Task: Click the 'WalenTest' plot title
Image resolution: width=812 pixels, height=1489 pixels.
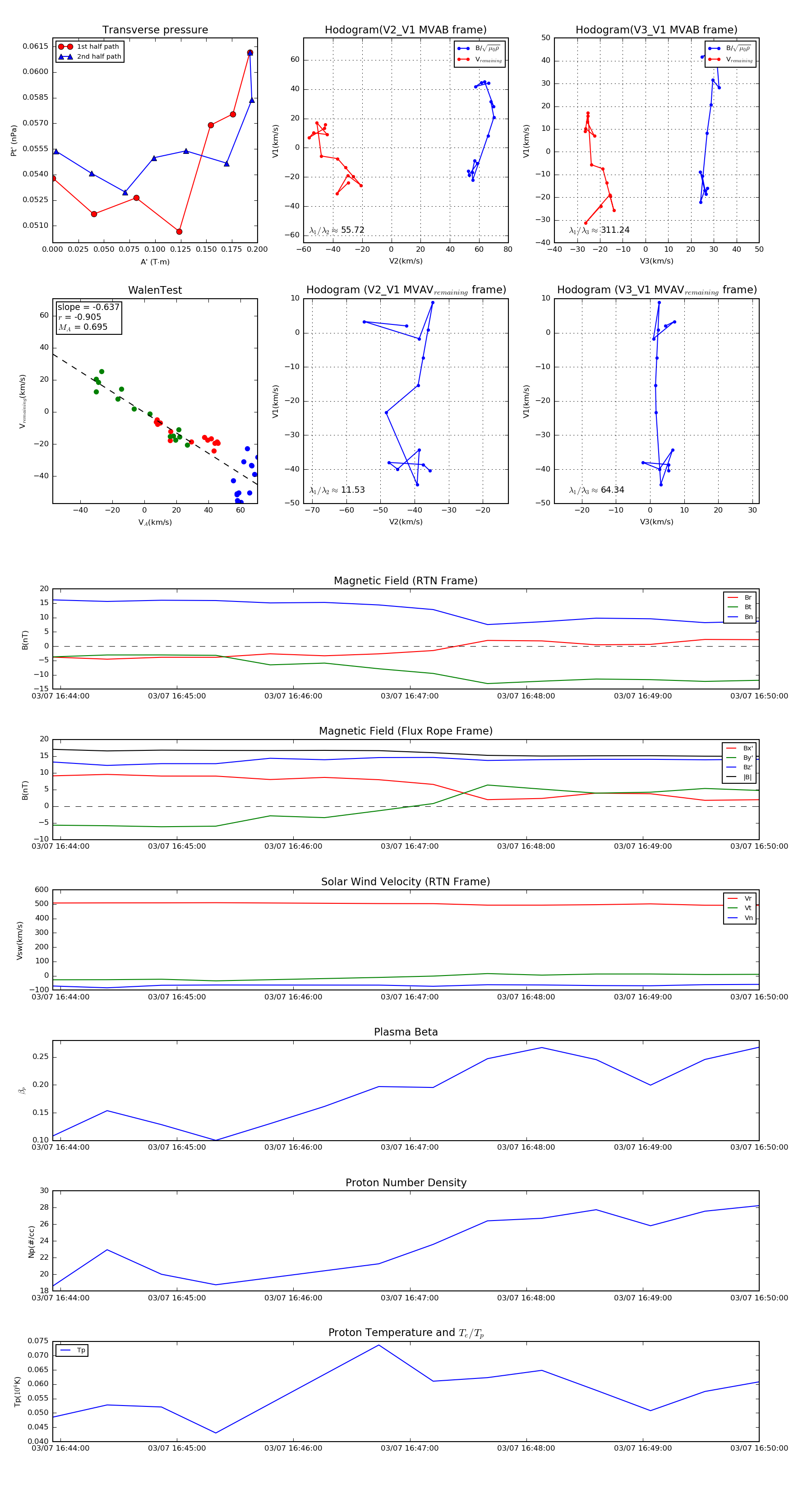Action: (155, 290)
